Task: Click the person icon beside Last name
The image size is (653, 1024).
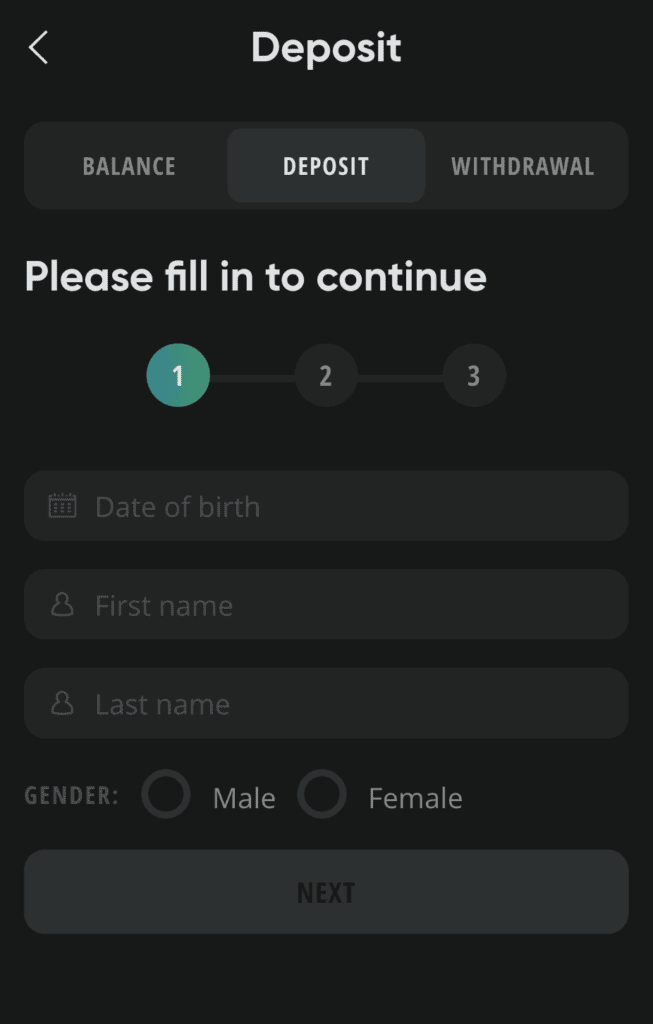Action: 63,703
